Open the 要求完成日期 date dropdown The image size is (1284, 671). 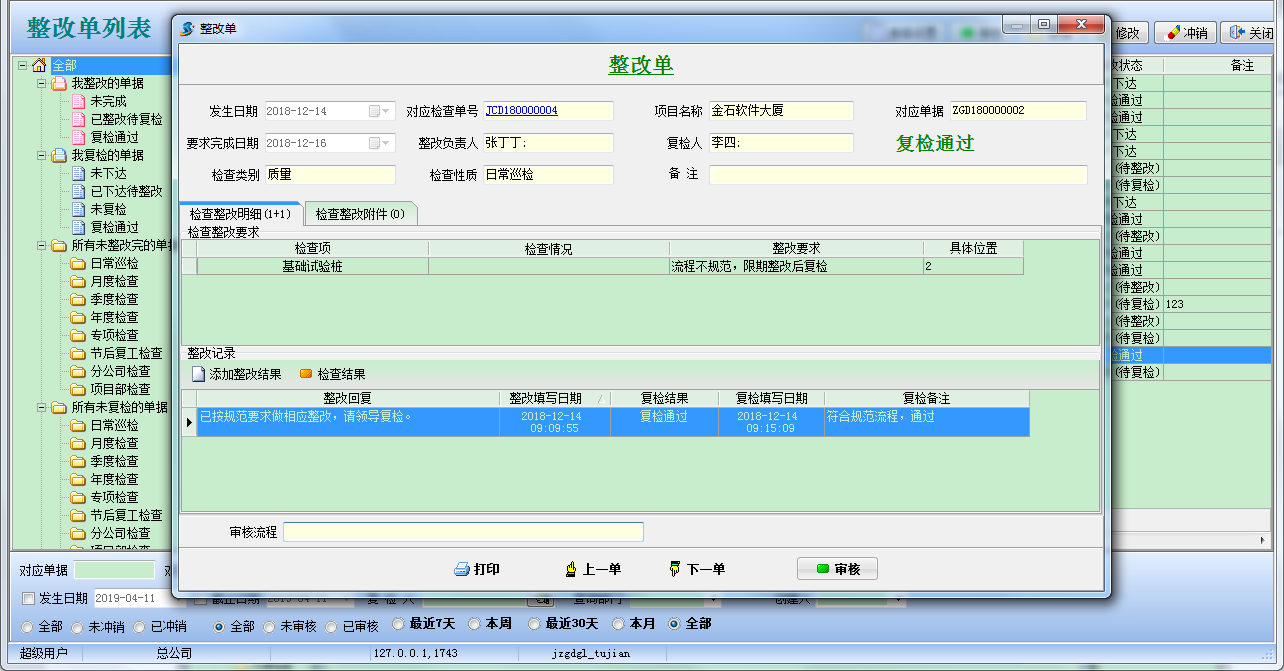(x=380, y=143)
